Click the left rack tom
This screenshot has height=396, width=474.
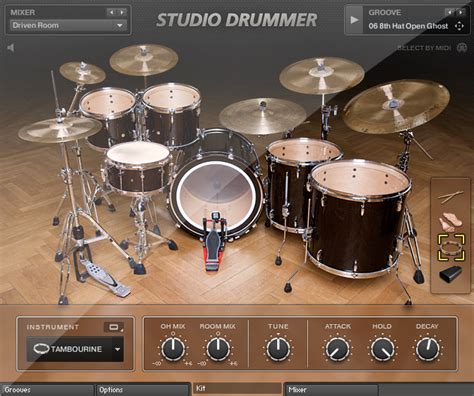pyautogui.click(x=107, y=117)
